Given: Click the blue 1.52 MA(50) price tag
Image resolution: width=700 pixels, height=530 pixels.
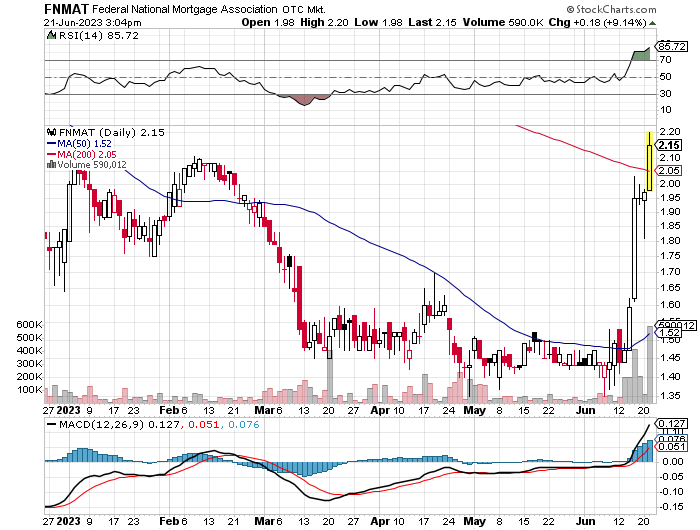Looking at the screenshot, I should [x=669, y=333].
